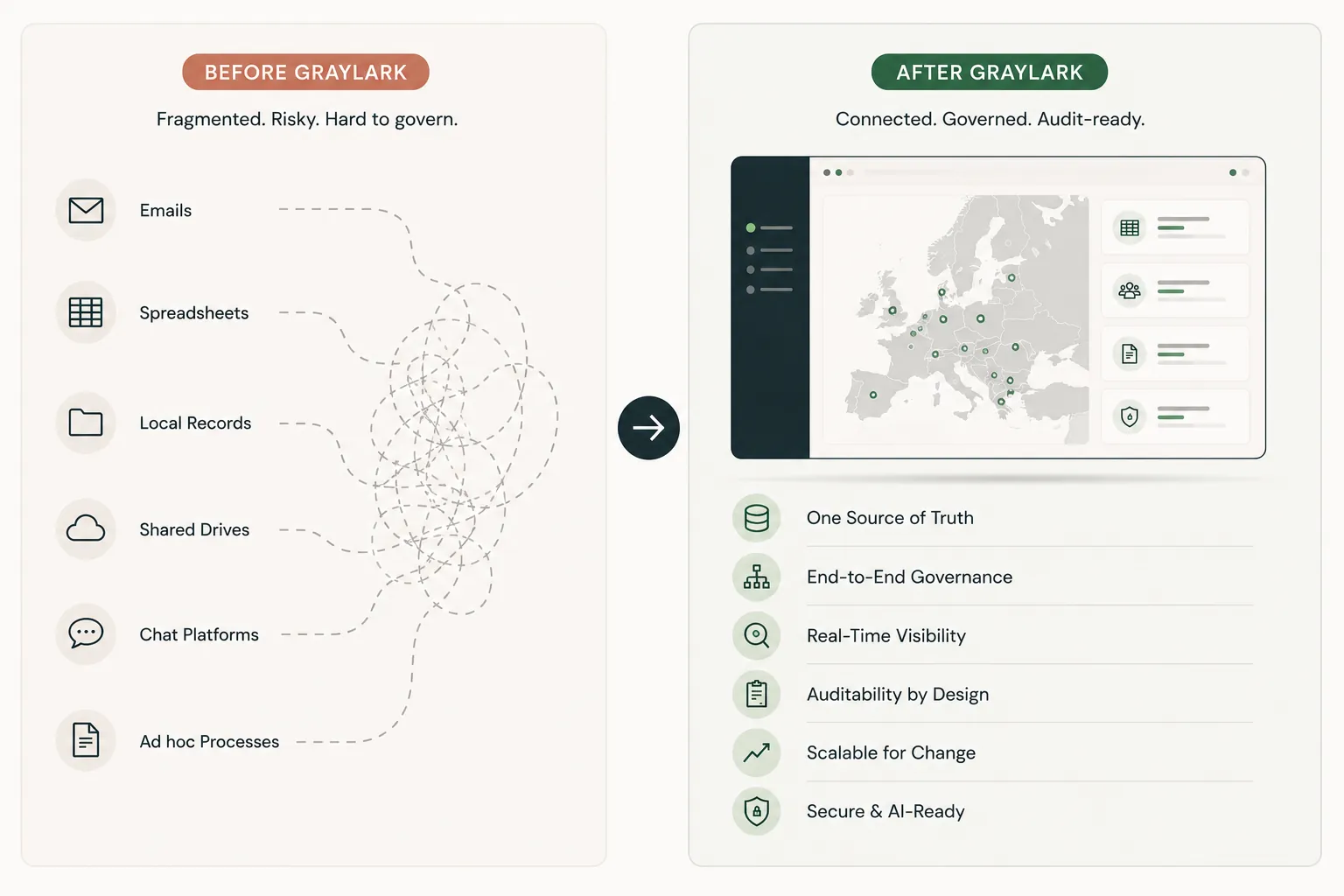
Task: Click the 'Chat Platforms' label
Action: tap(199, 634)
